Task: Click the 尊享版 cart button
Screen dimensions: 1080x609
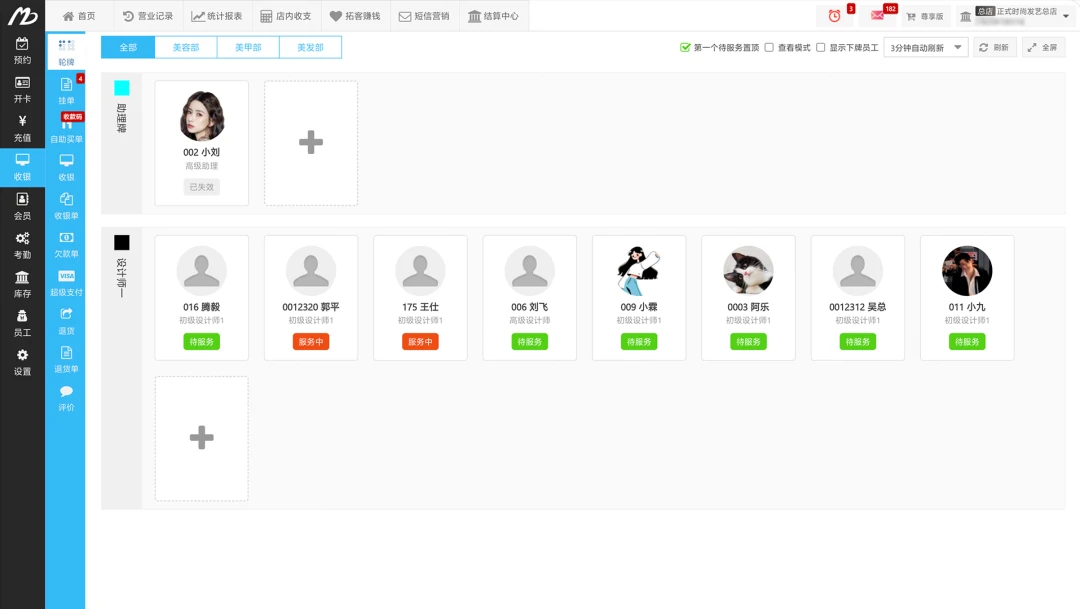Action: (x=924, y=17)
